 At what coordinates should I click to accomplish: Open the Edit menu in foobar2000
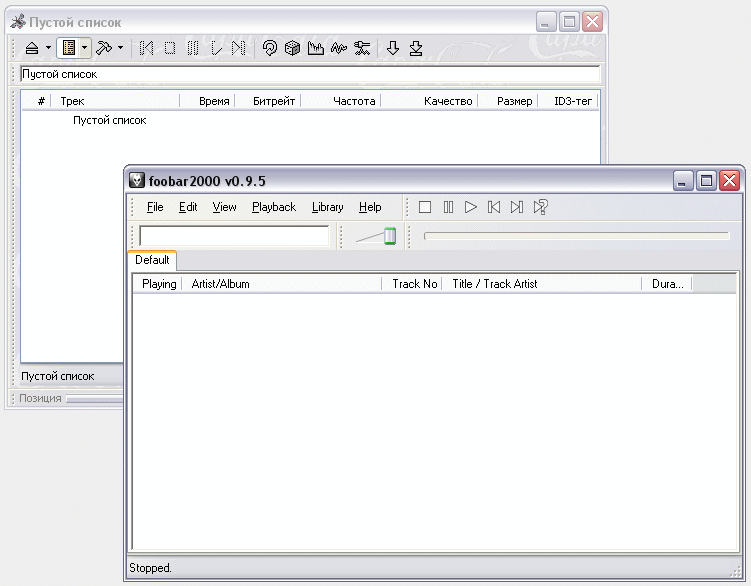[x=188, y=207]
